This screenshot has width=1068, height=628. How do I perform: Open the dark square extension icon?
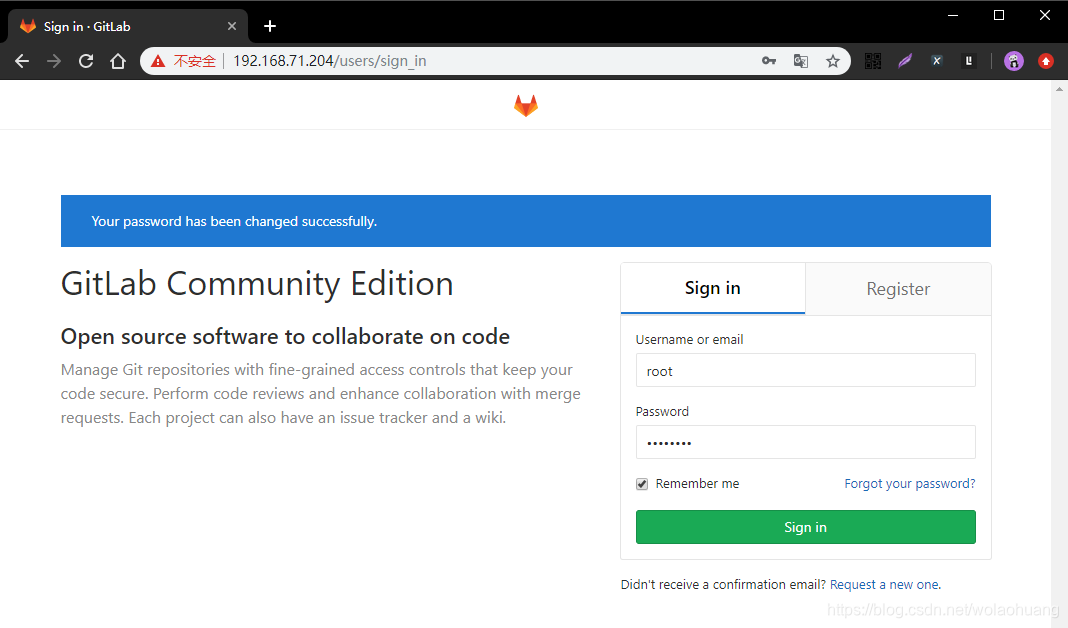coord(969,61)
